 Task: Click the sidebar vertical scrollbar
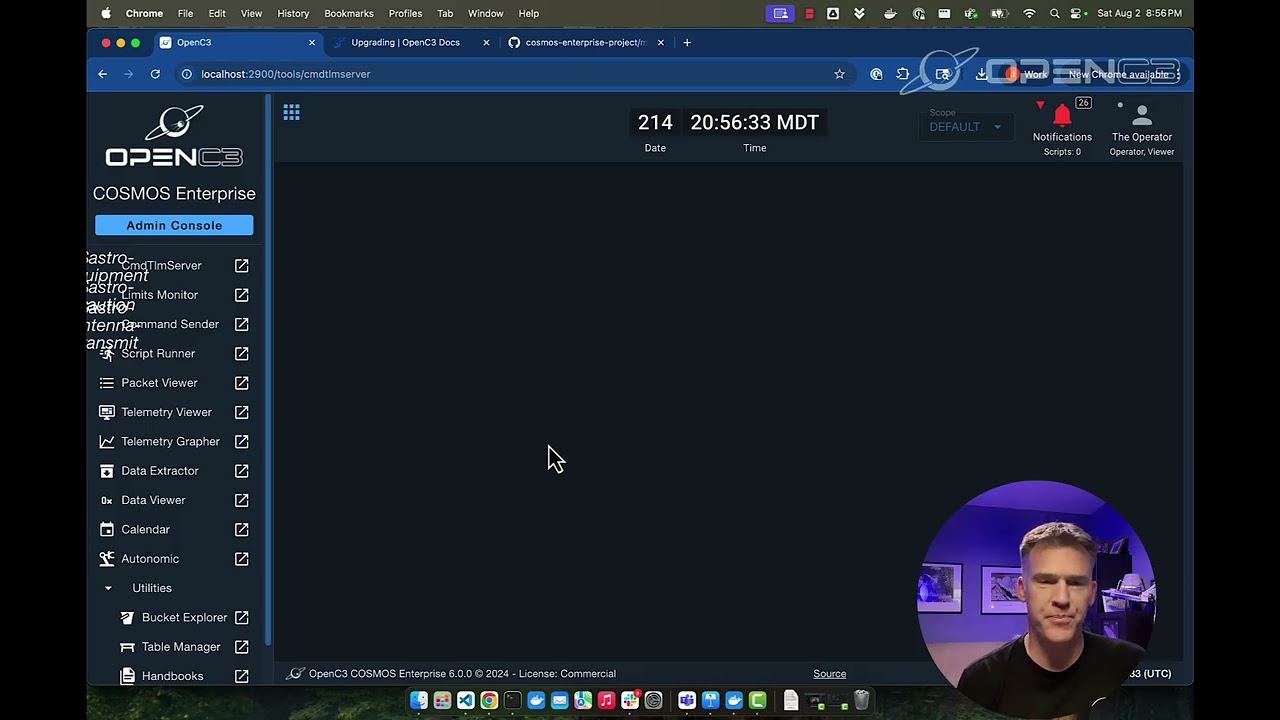[268, 370]
